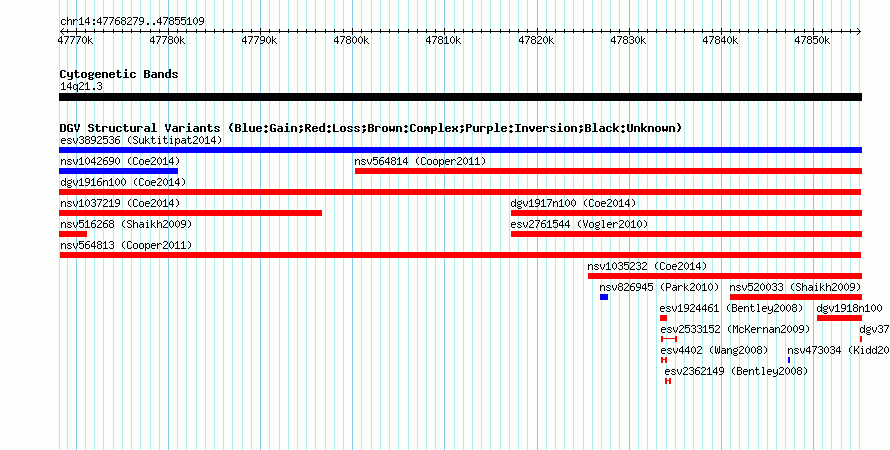Viewport: 890px width, 450px height.
Task: Click the red dgv1917n100 loss bar
Action: point(686,213)
